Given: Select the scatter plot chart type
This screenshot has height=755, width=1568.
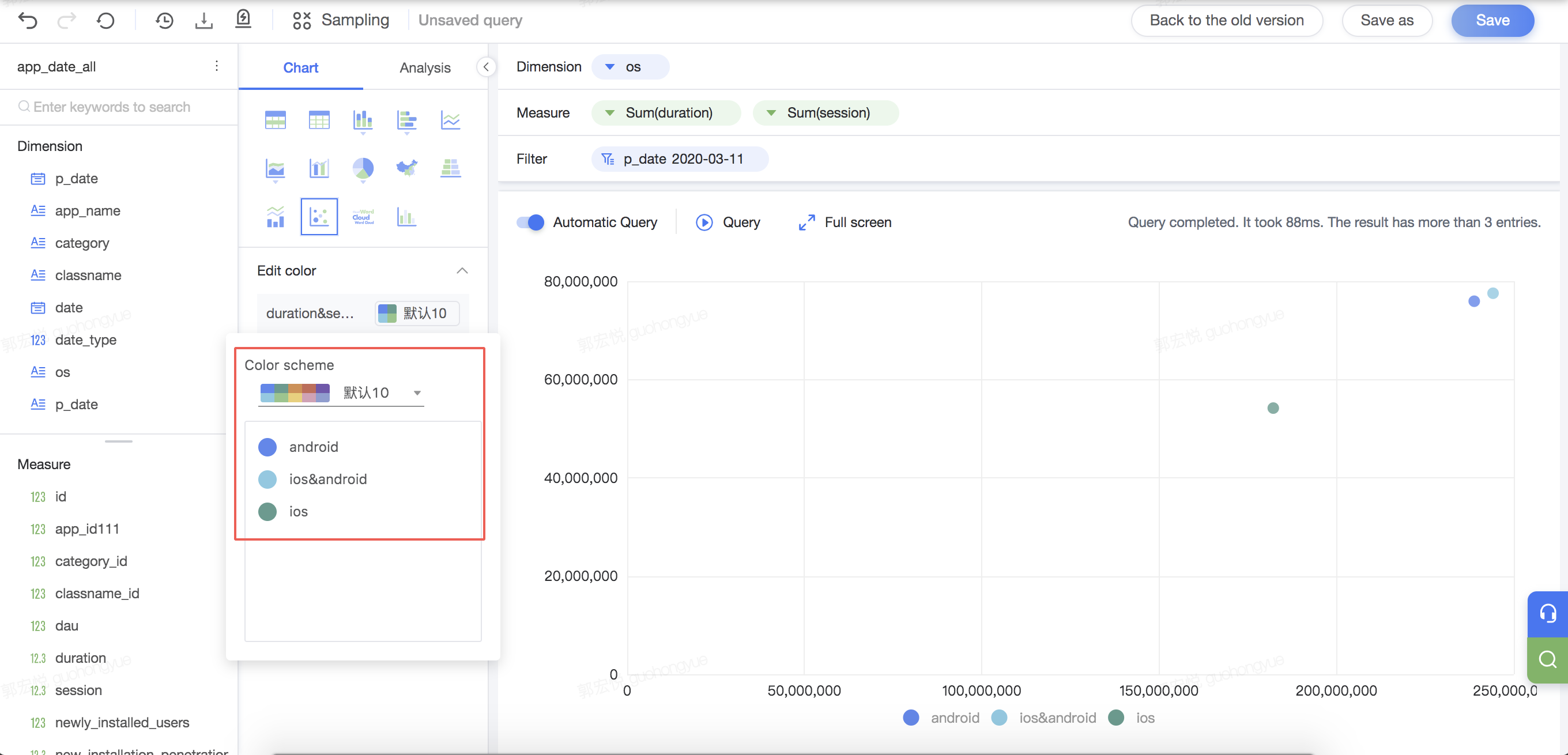Looking at the screenshot, I should coord(319,216).
